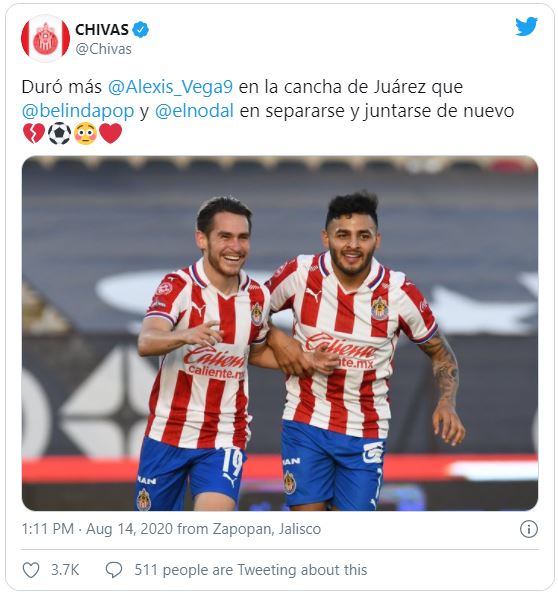558x597 pixels.
Task: Click the CHIVAS account name
Action: [x=102, y=30]
